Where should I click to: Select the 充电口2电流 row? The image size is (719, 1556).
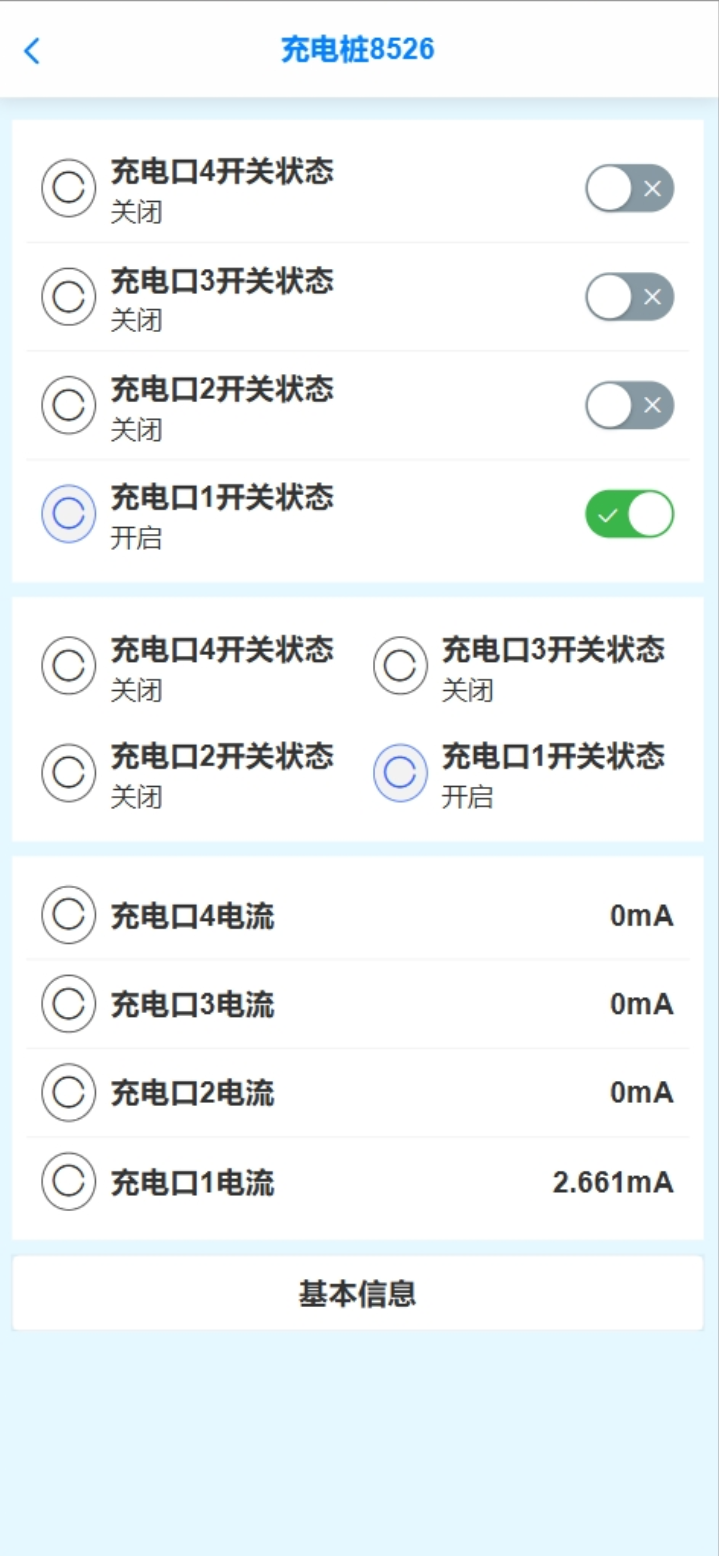pos(357,1093)
